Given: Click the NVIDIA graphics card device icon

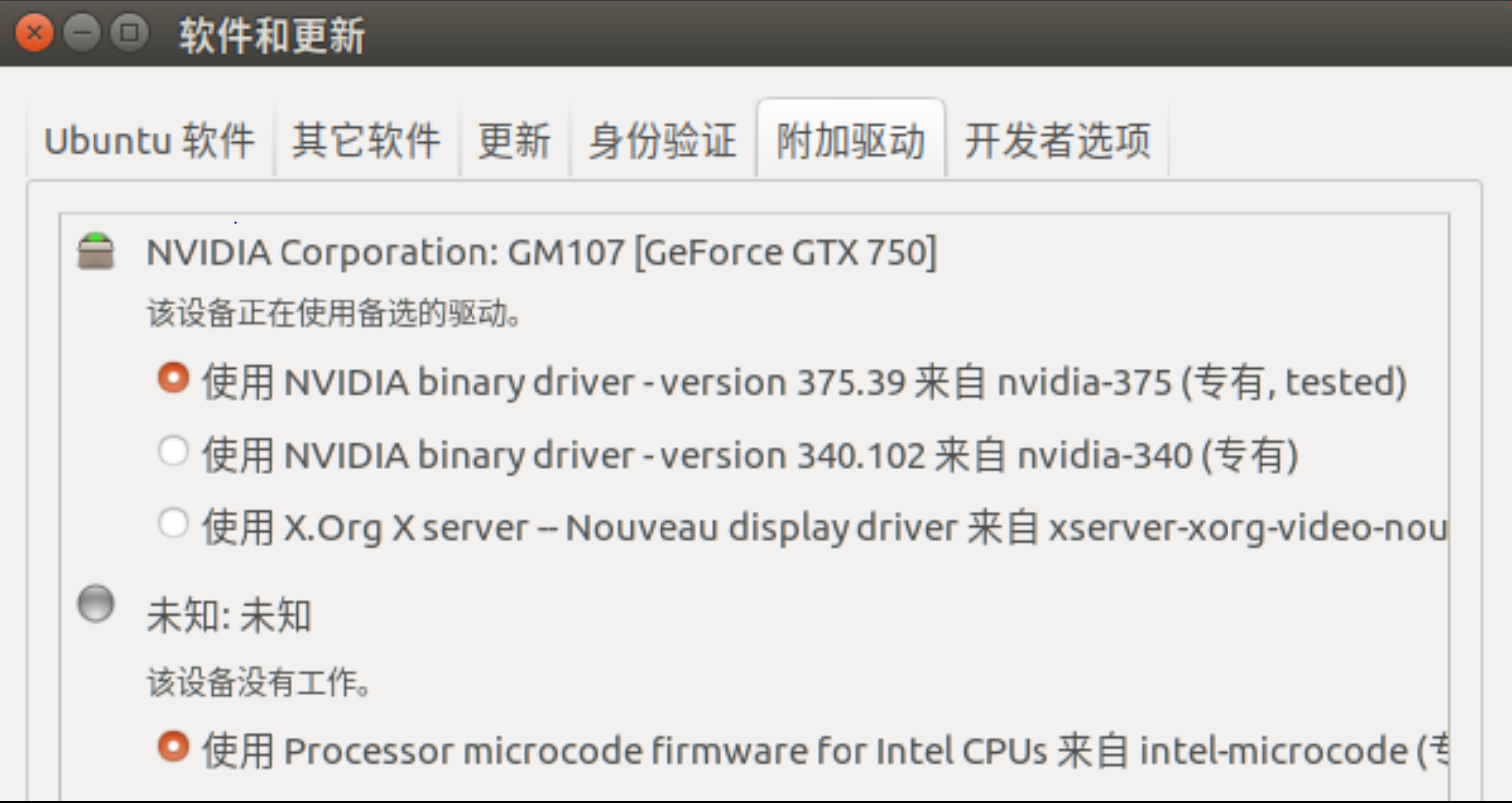Looking at the screenshot, I should [x=96, y=250].
